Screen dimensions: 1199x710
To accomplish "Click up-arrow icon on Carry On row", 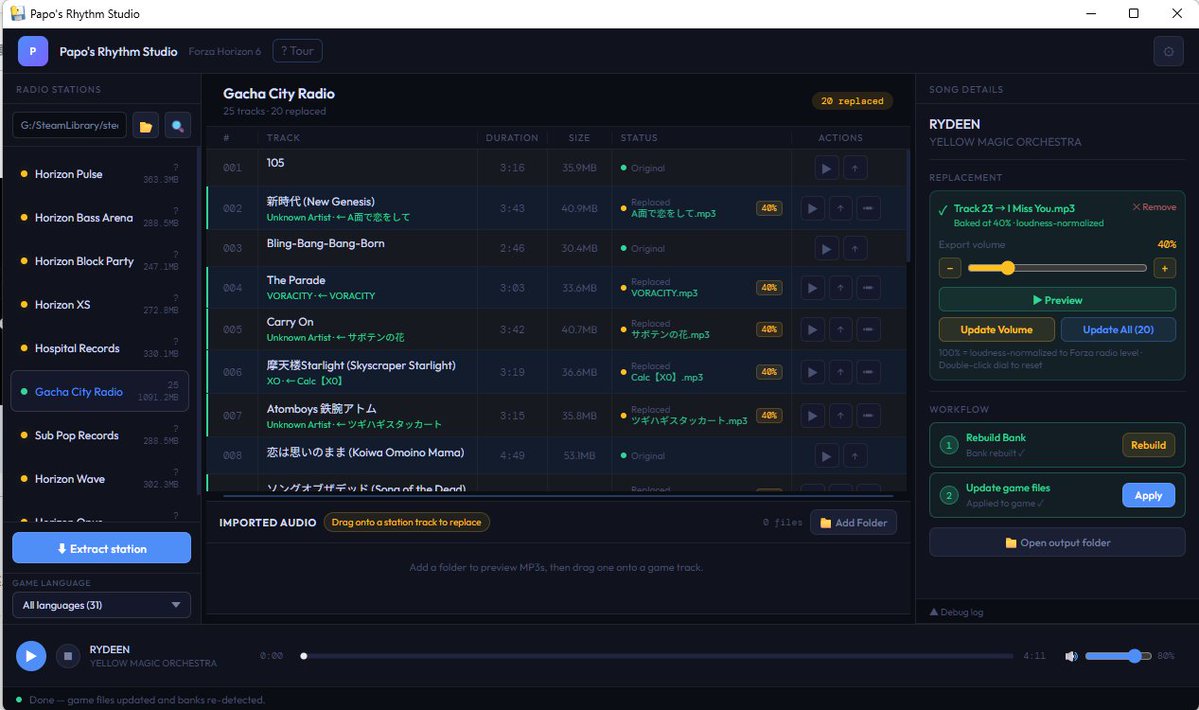I will click(x=840, y=329).
